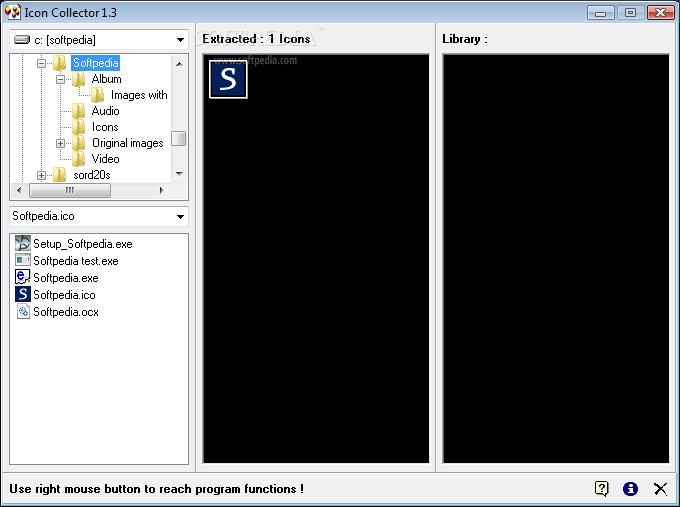Open the blue info about icon
Screen dimensions: 680x507
pos(630,489)
